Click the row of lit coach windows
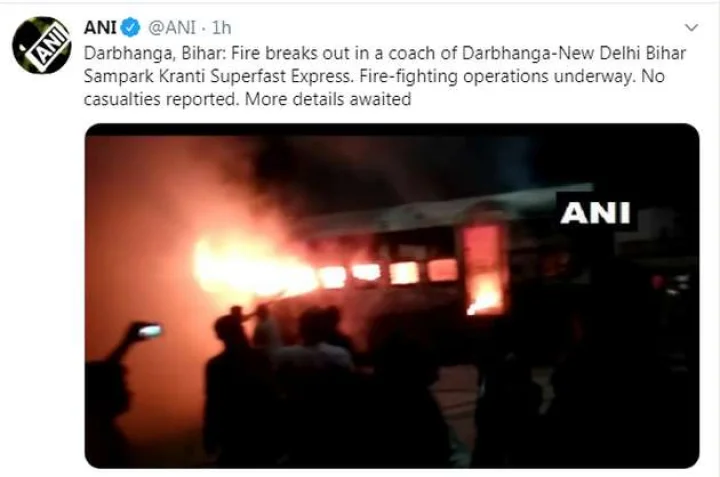Screen dimensions: 720x477 388,274
